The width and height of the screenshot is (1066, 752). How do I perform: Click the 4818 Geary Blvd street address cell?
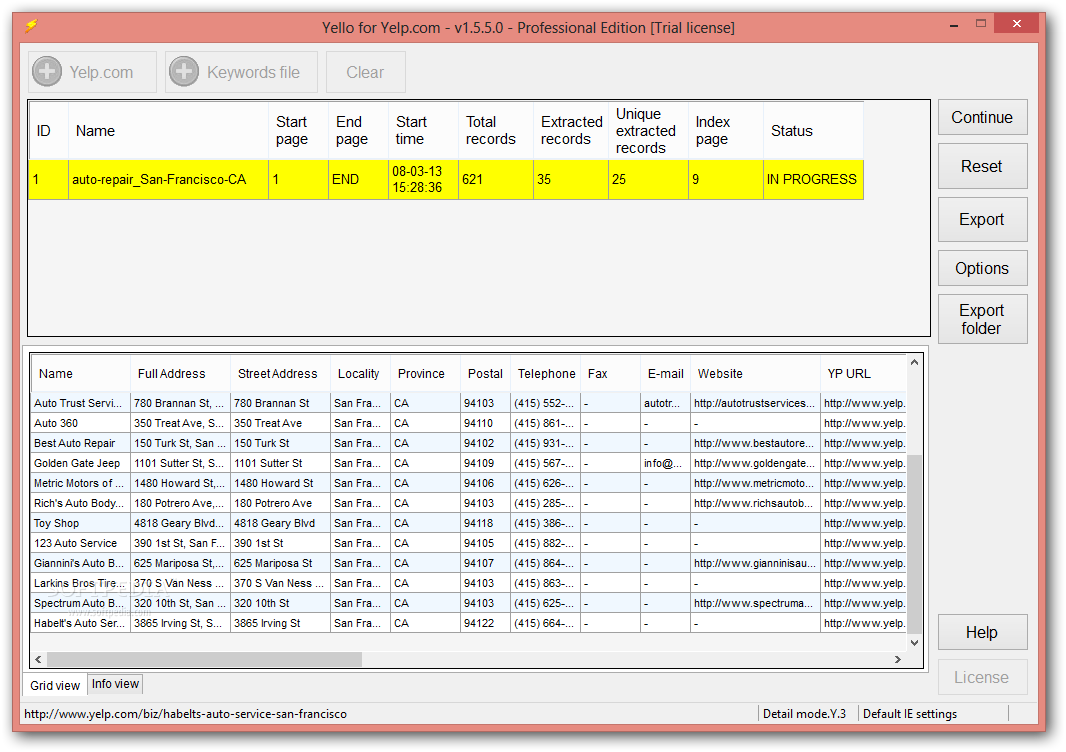280,524
